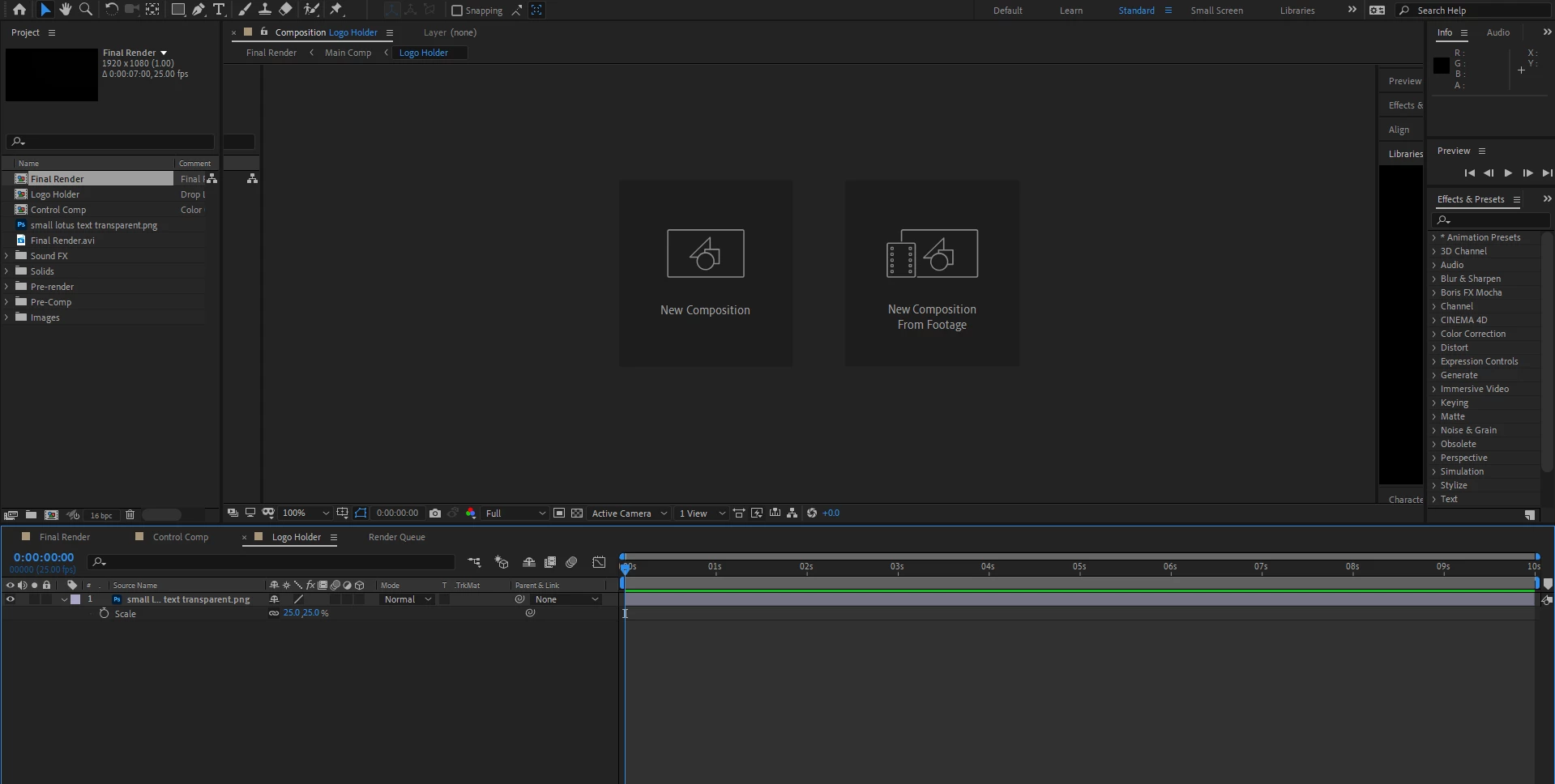Expand the Pre-render folder
The height and width of the screenshot is (784, 1555).
(x=7, y=287)
